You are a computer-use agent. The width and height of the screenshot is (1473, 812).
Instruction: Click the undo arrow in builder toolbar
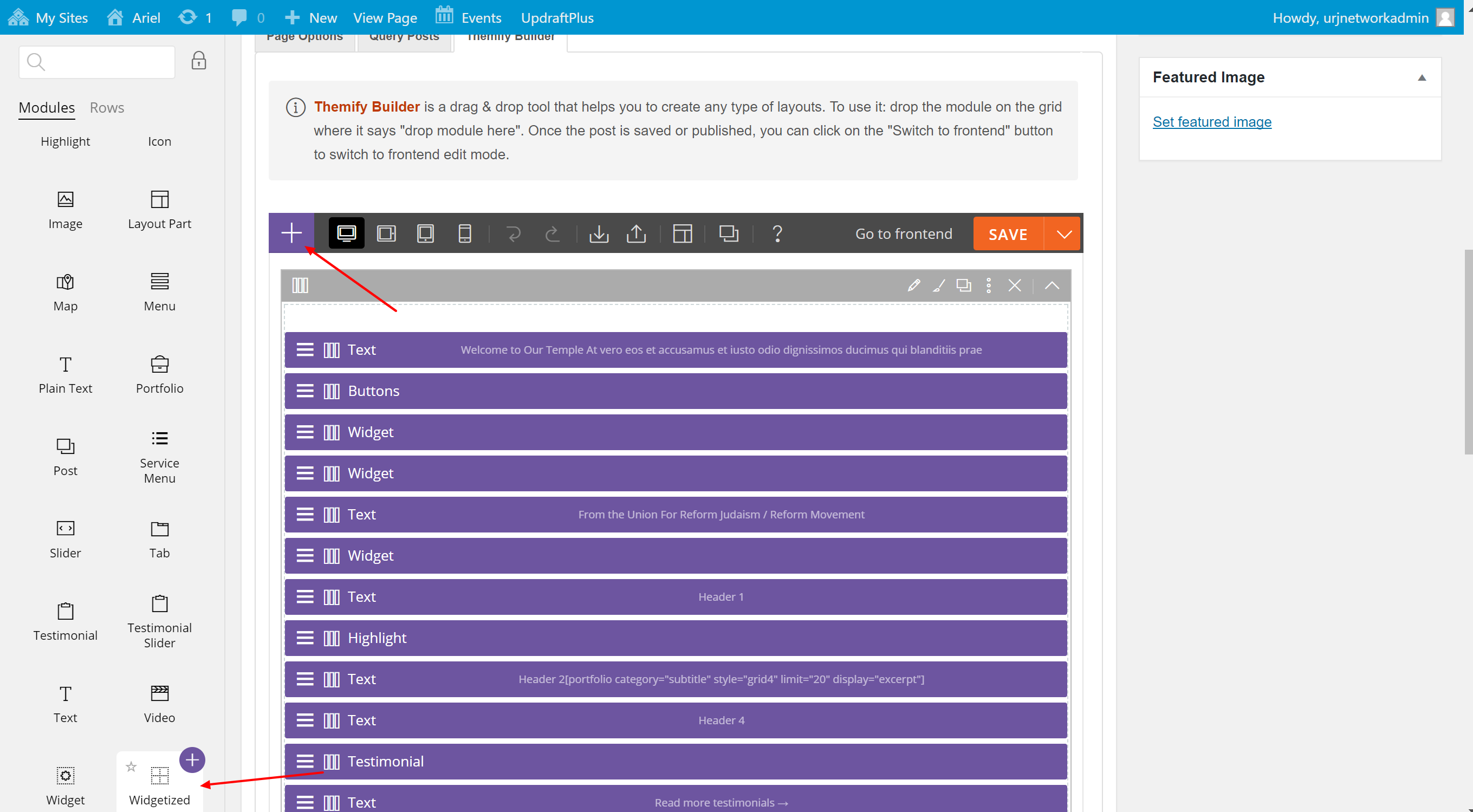point(514,233)
